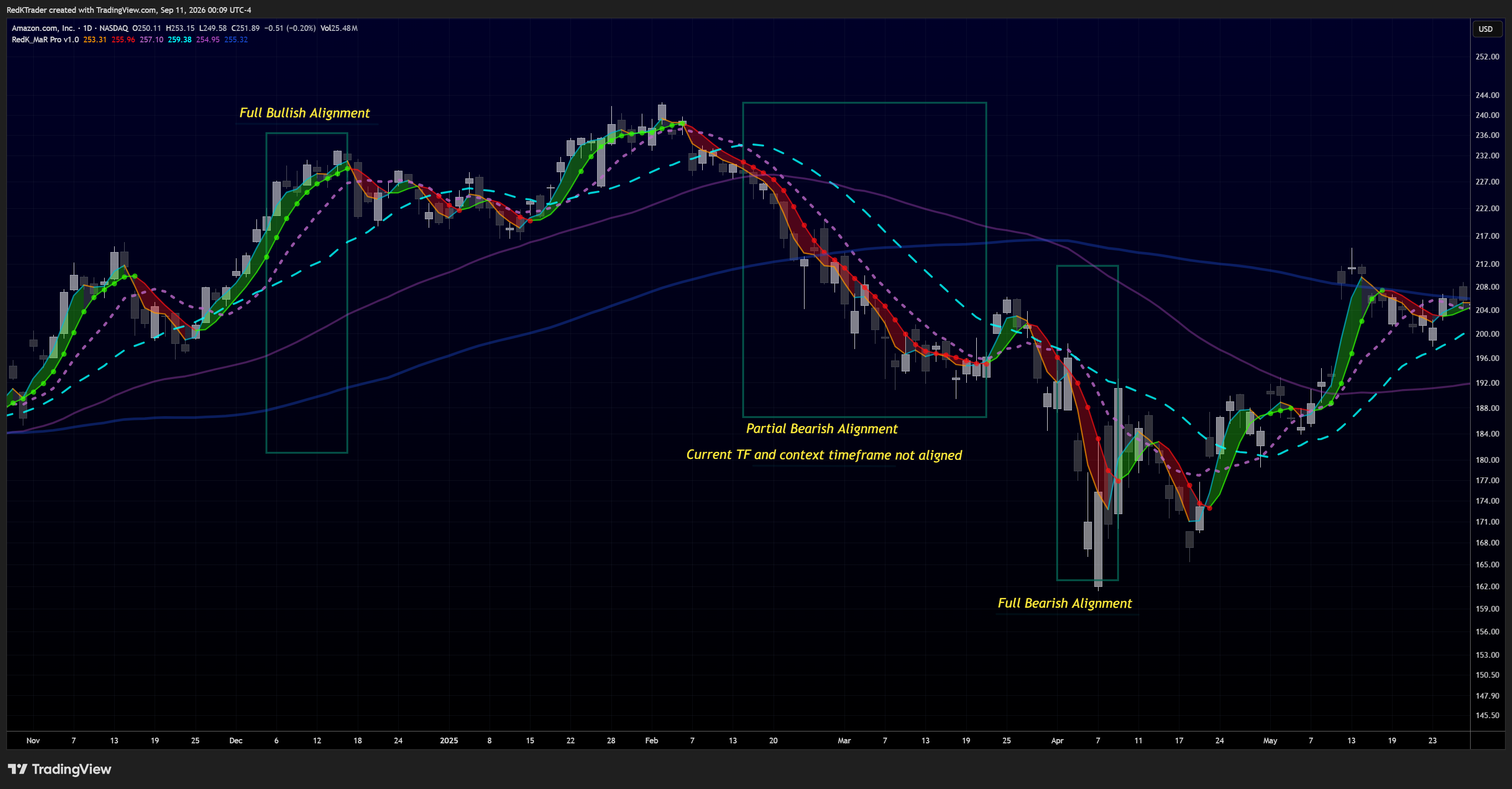This screenshot has width=1512, height=789.
Task: Click the 1D timeframe label in the title
Action: point(88,28)
